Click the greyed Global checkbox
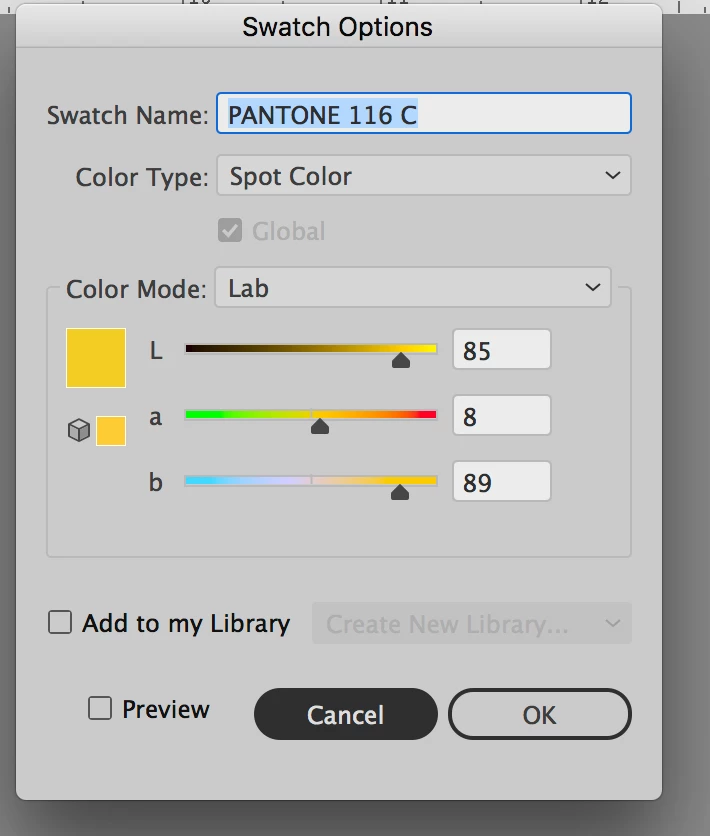710x836 pixels. click(x=230, y=231)
